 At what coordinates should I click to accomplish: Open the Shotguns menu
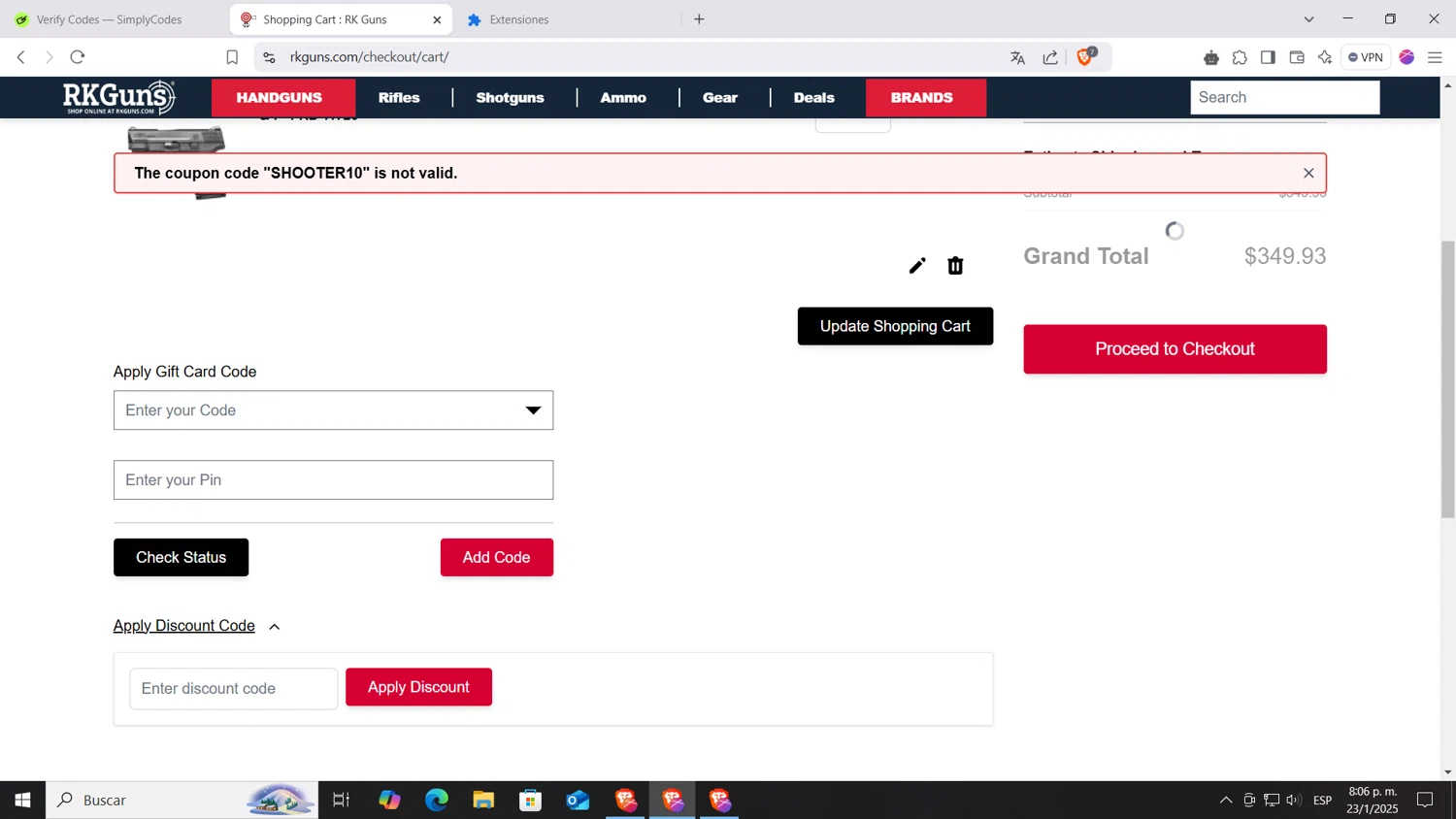point(510,98)
